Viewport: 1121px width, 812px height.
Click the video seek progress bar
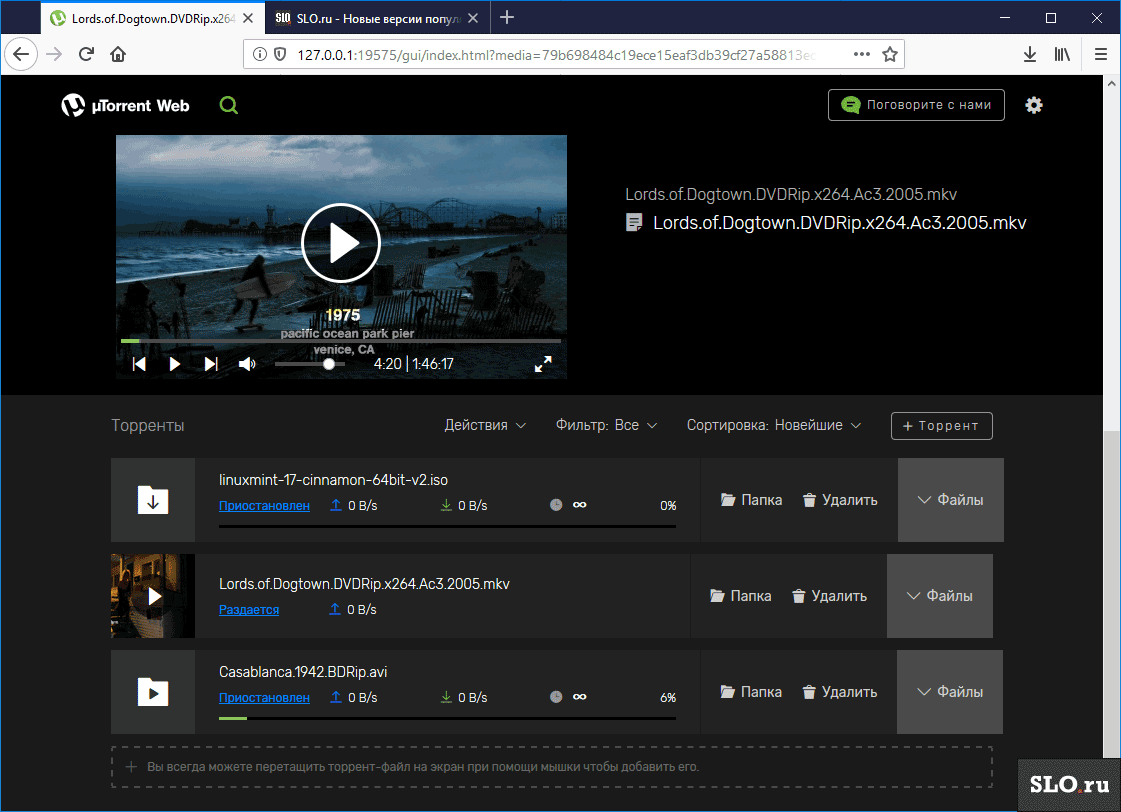tap(341, 341)
